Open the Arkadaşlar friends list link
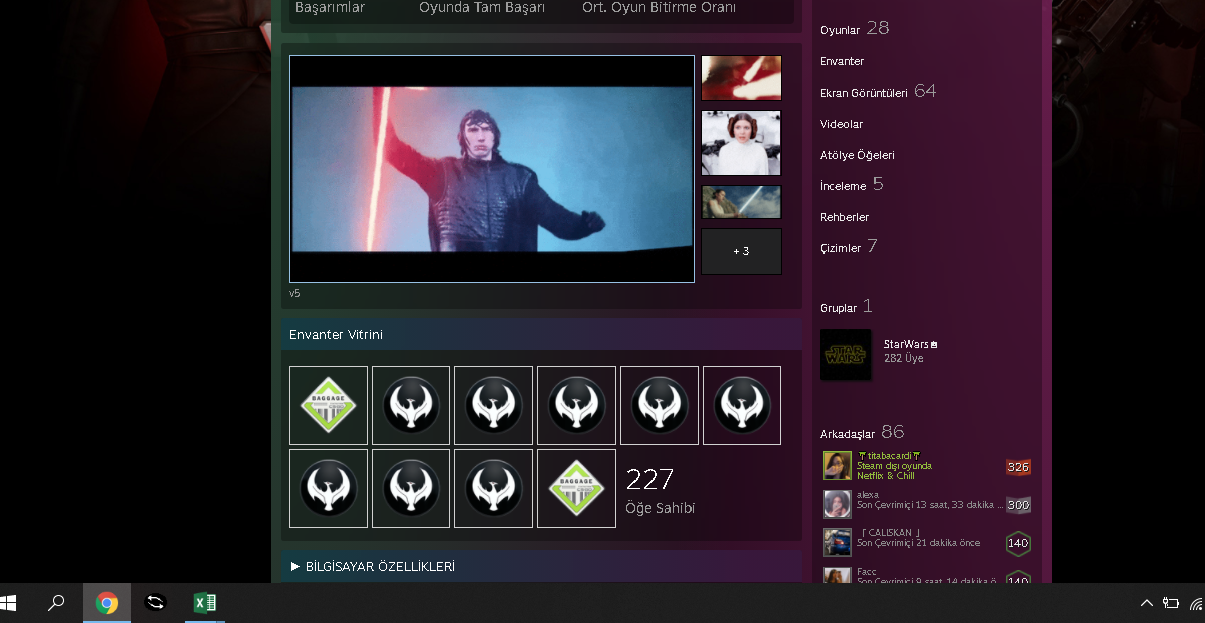Screen dimensions: 1205x623 pyautogui.click(x=862, y=433)
